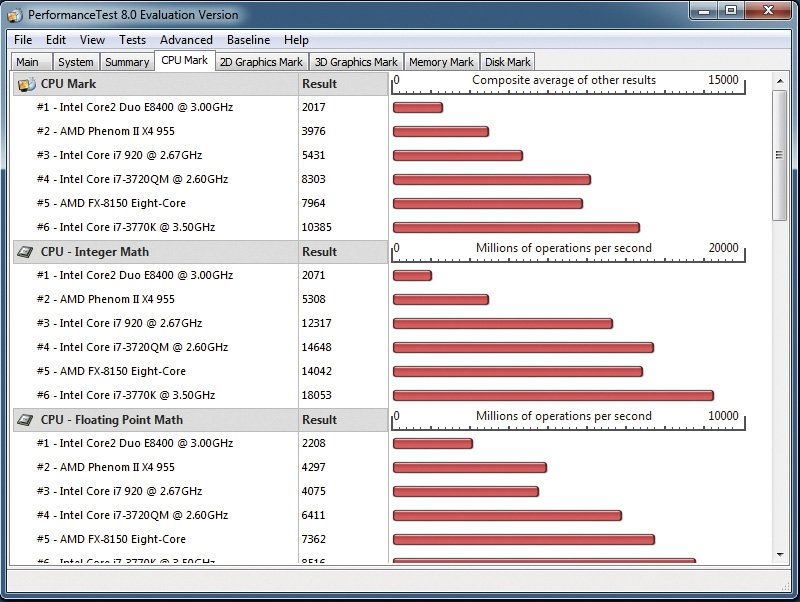800x602 pixels.
Task: Click the CPU - Floating Point Math header
Action: tap(155, 420)
